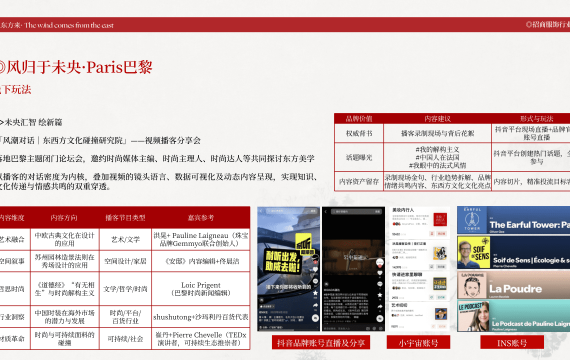Click The Earful Tower podcast banner

pos(513,220)
